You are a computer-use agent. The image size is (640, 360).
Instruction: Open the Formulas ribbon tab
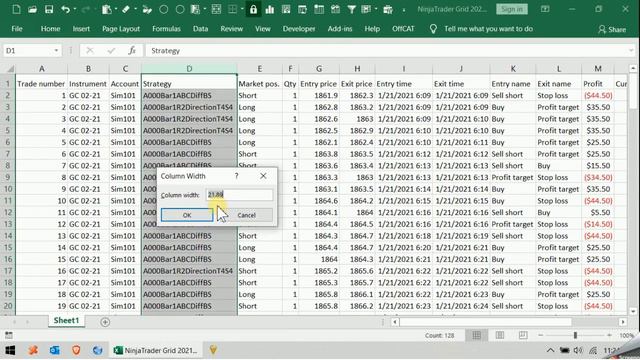(x=166, y=29)
